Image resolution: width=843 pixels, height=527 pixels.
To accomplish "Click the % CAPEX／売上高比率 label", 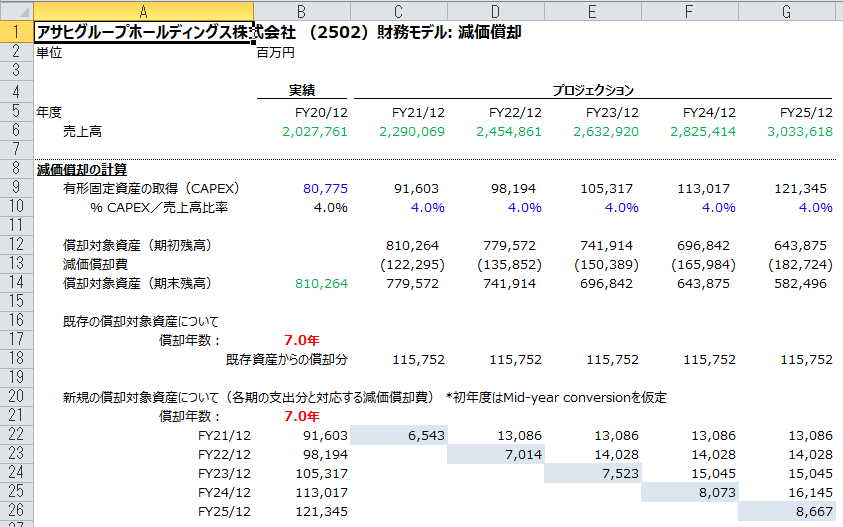I will point(159,208).
